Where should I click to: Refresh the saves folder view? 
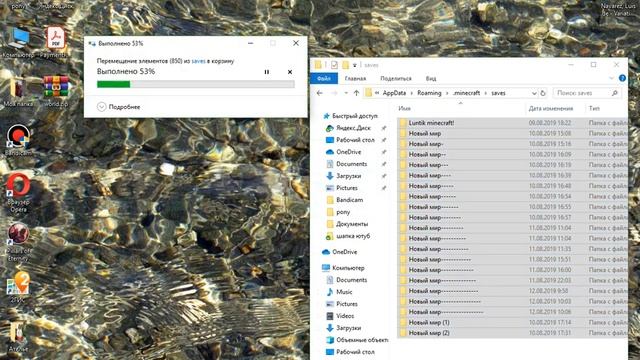(543, 93)
